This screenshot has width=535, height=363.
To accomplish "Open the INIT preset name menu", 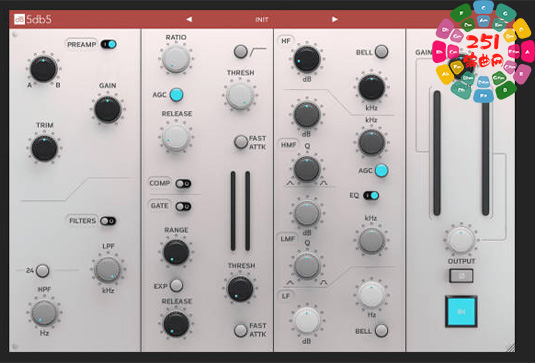I will 262,19.
